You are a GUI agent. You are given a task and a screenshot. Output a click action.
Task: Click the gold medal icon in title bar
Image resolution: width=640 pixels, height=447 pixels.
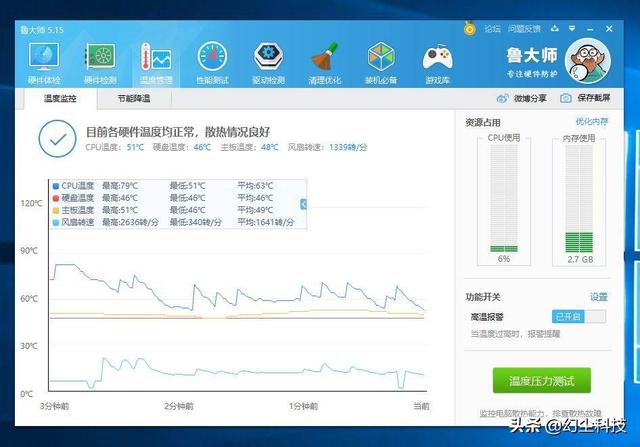[x=470, y=28]
